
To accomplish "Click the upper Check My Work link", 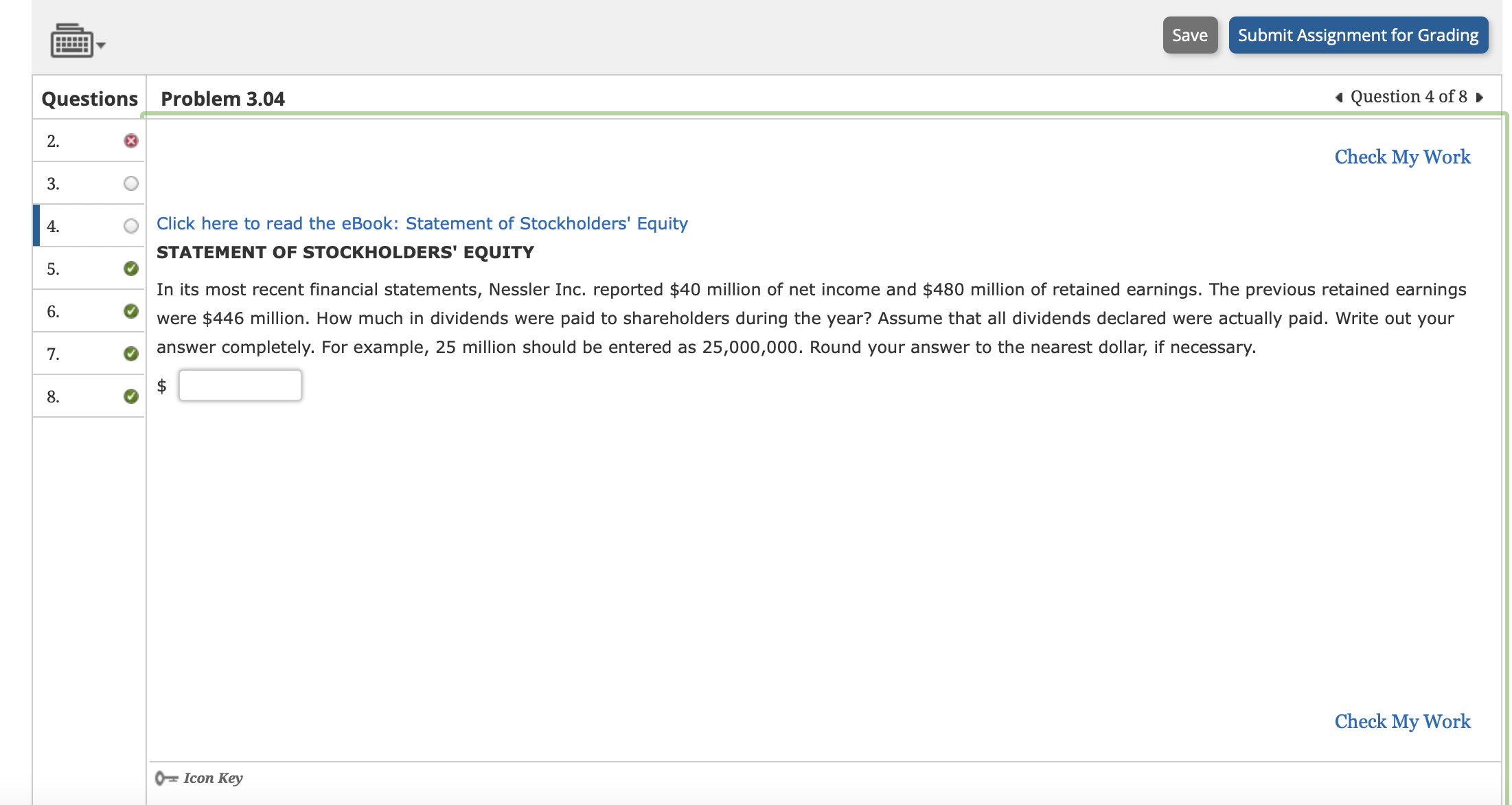I will [1401, 157].
